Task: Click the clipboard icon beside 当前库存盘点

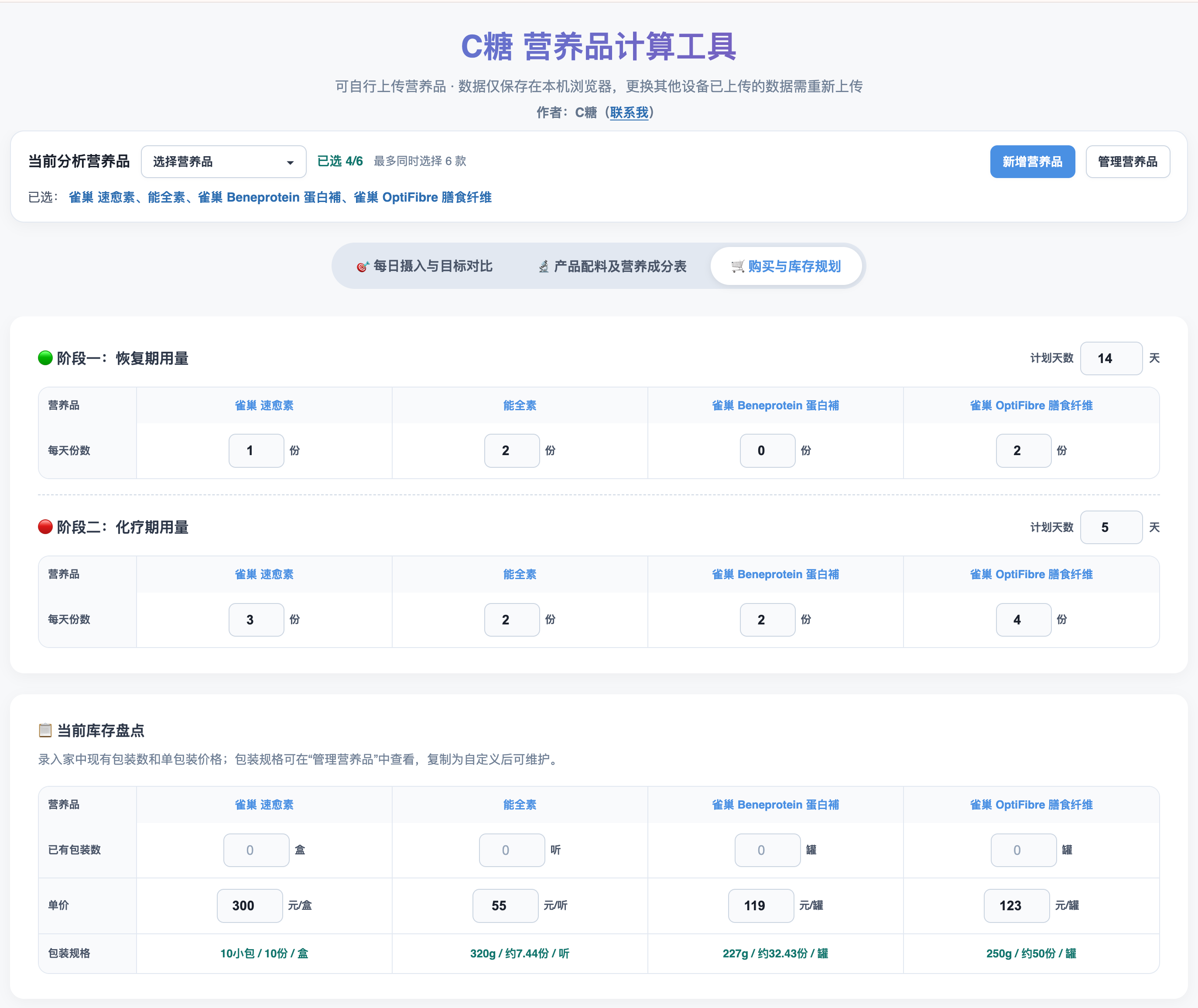Action: pos(45,730)
